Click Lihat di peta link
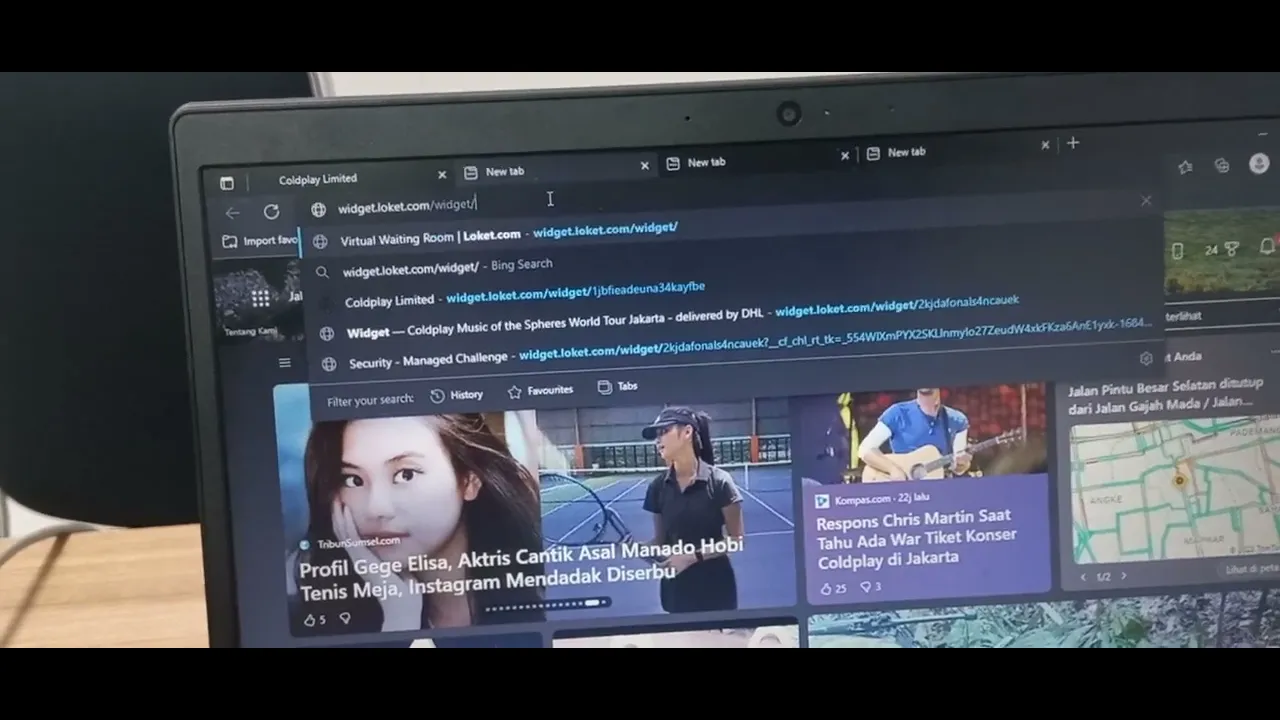This screenshot has width=1280, height=720. 1252,569
